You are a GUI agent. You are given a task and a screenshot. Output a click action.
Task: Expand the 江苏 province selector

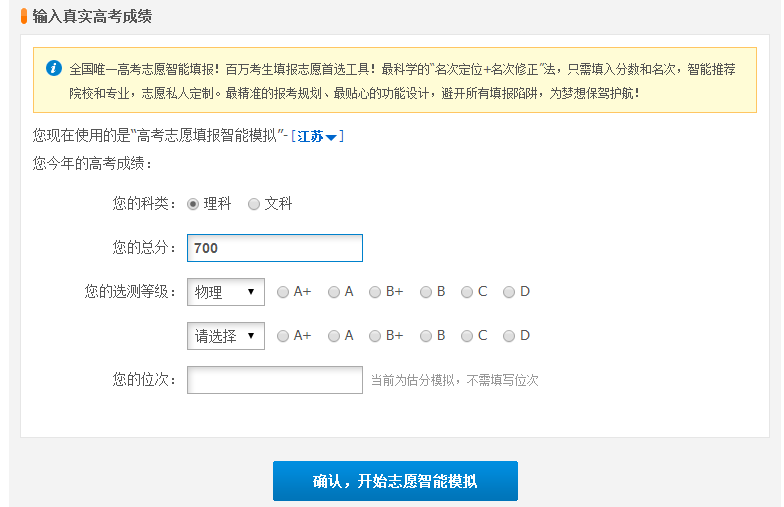(317, 136)
